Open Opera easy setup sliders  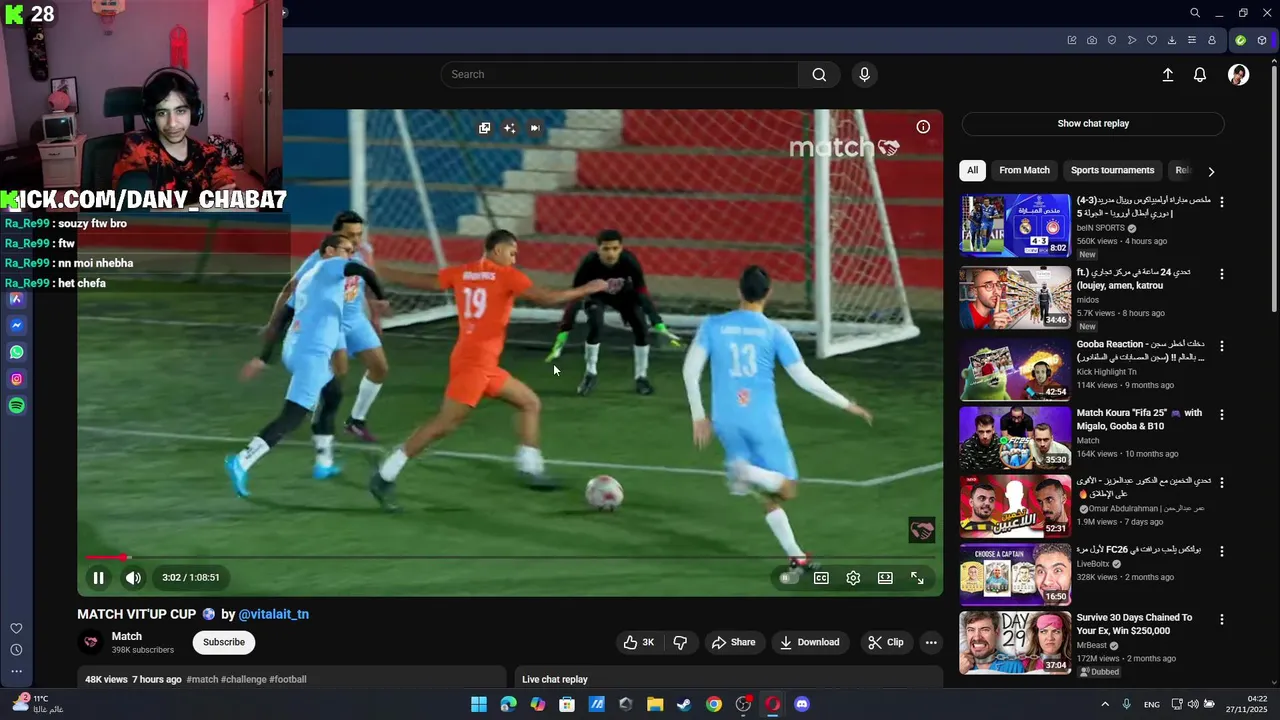tap(1192, 40)
